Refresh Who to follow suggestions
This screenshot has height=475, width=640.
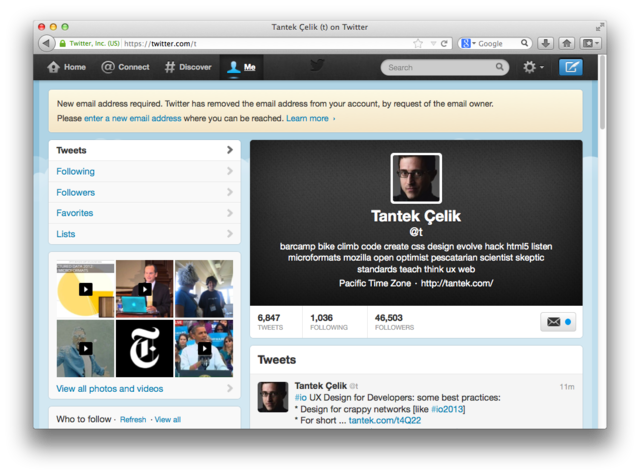coord(133,420)
